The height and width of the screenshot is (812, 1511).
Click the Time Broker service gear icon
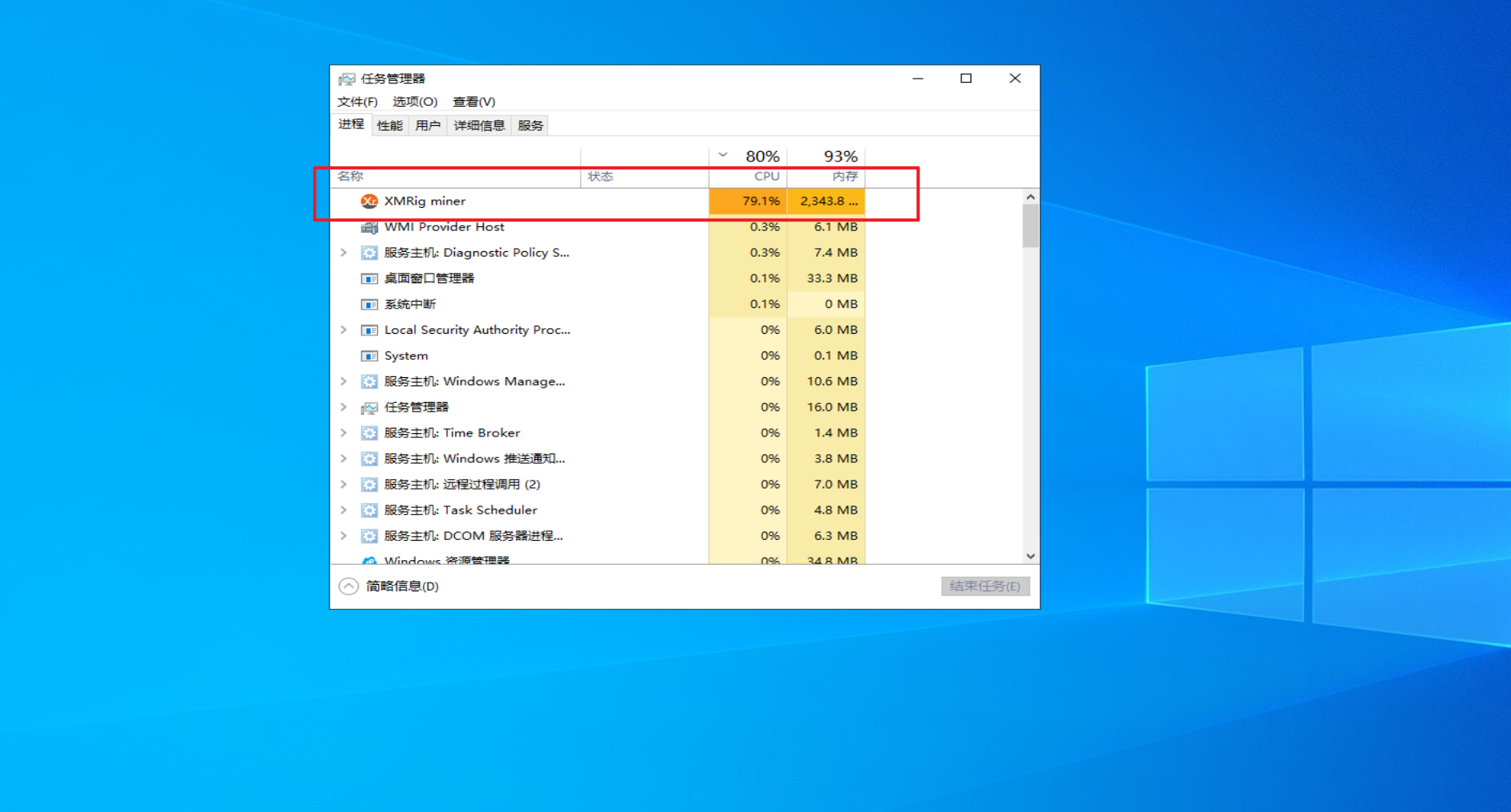click(x=369, y=433)
